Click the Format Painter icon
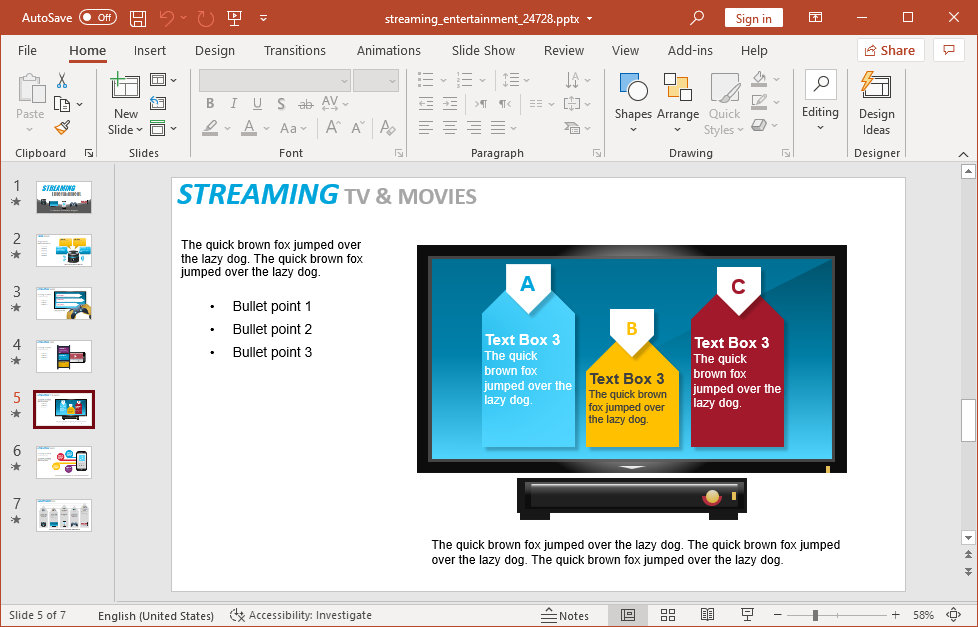 [x=62, y=128]
